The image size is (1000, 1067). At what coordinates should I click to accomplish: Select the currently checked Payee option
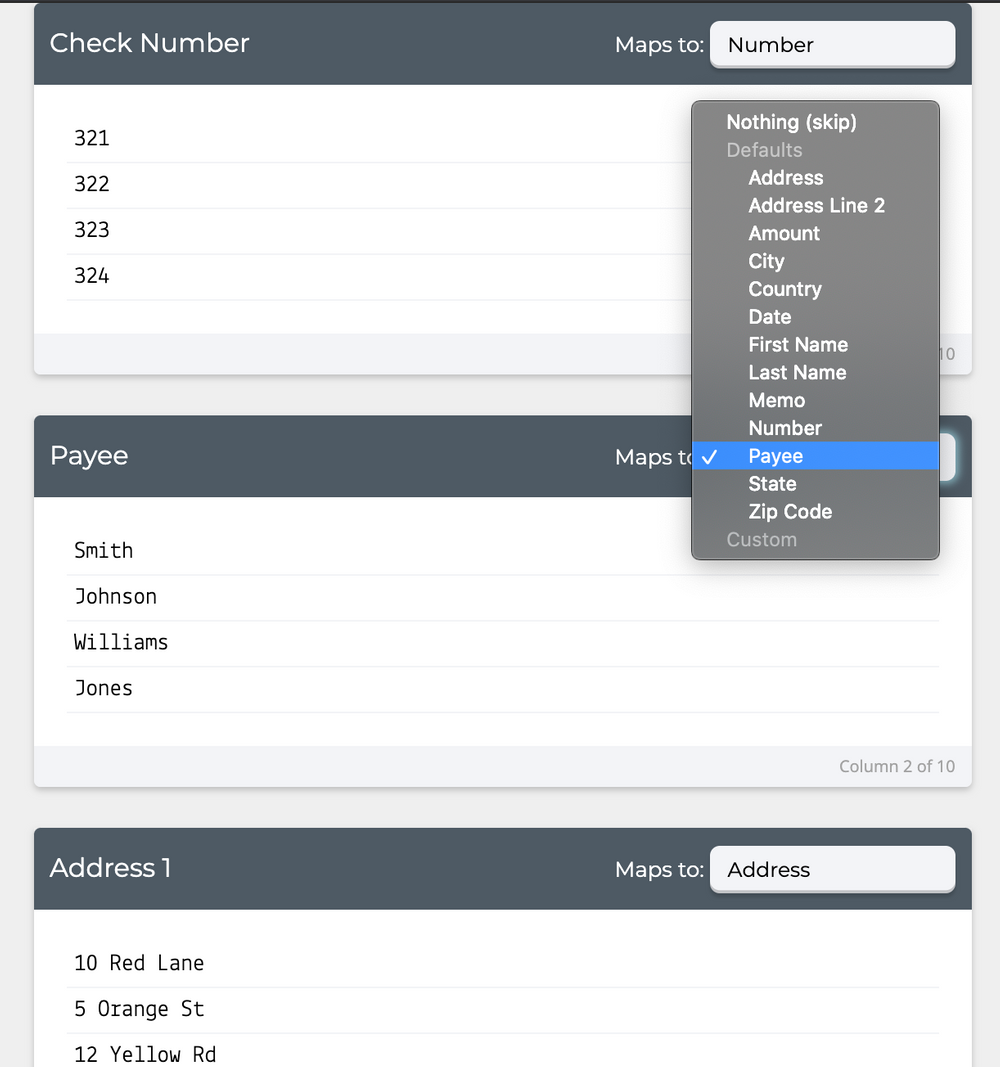click(775, 456)
